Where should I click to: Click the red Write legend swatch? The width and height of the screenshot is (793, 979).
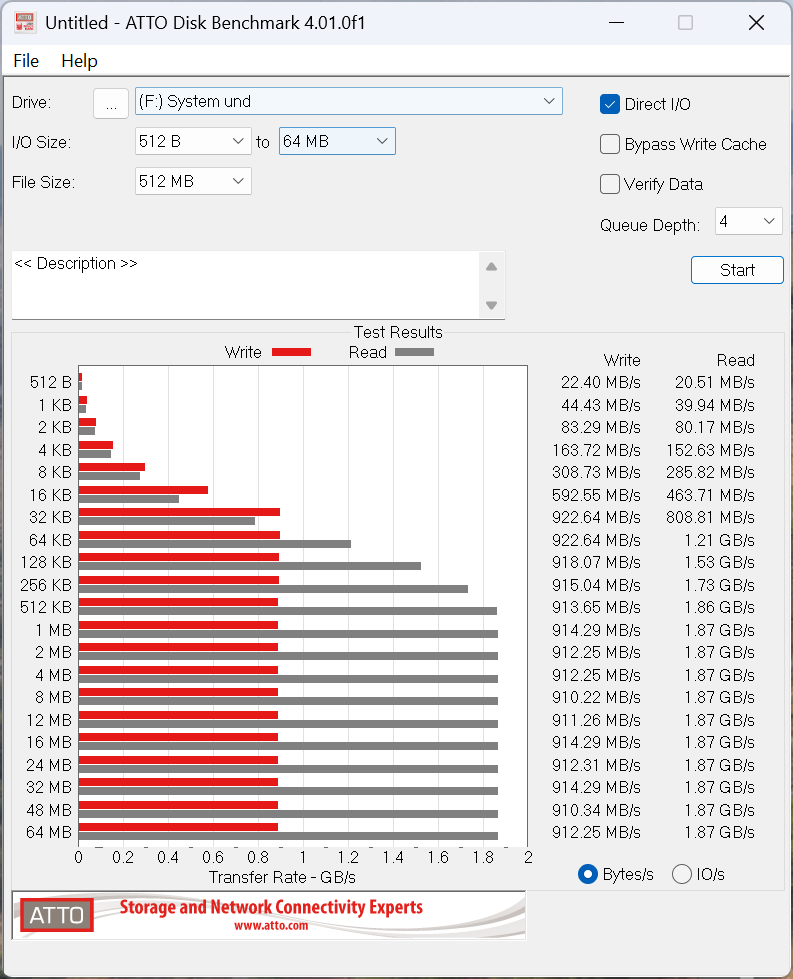[291, 352]
